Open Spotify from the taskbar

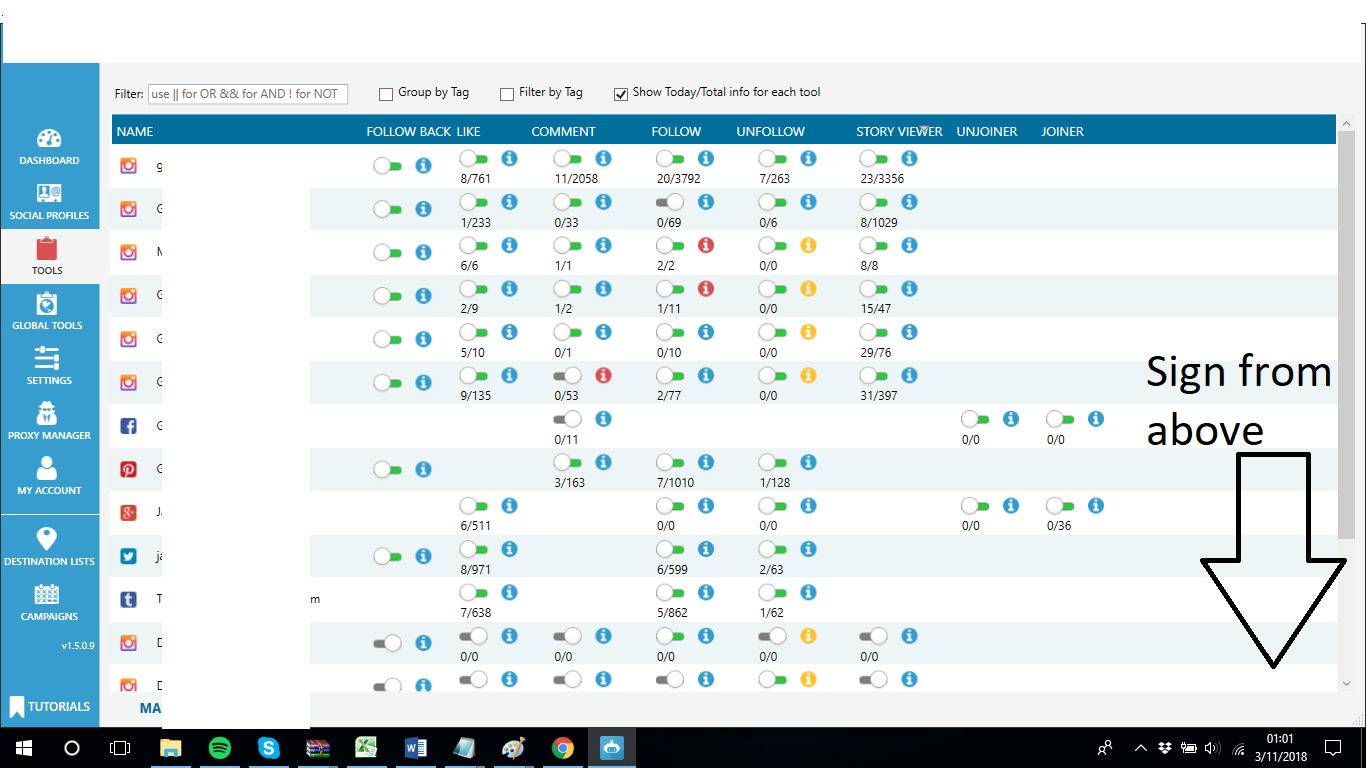[220, 748]
